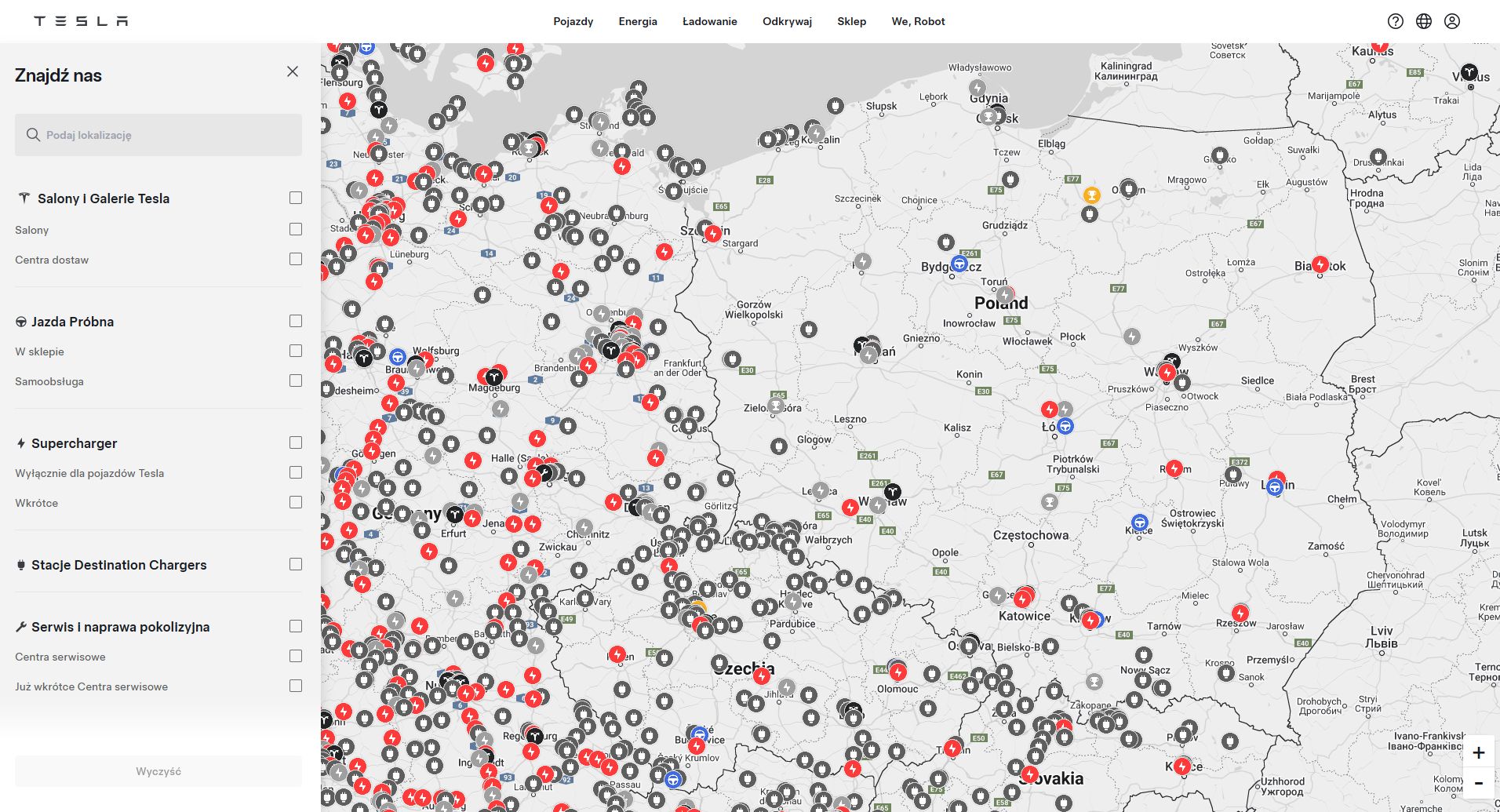The image size is (1500, 812).
Task: Click the search magnifier icon
Action: coord(33,135)
